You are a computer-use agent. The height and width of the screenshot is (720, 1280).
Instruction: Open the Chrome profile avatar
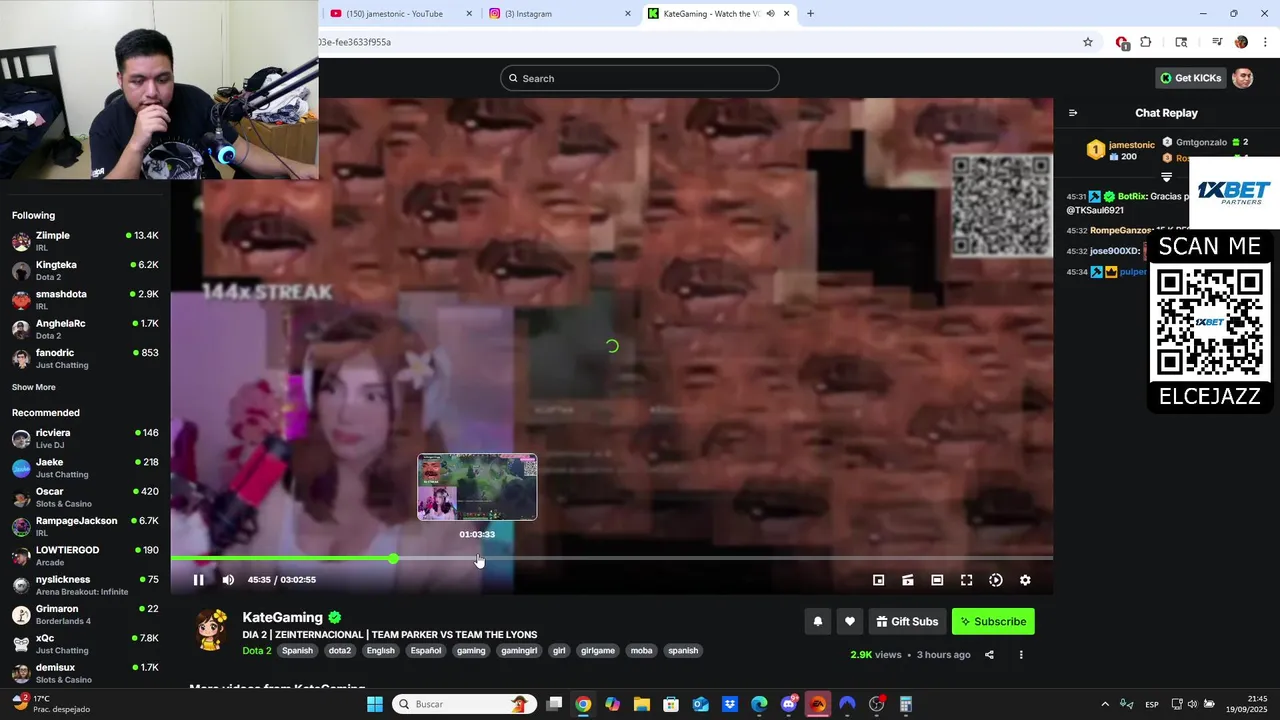pyautogui.click(x=1241, y=42)
